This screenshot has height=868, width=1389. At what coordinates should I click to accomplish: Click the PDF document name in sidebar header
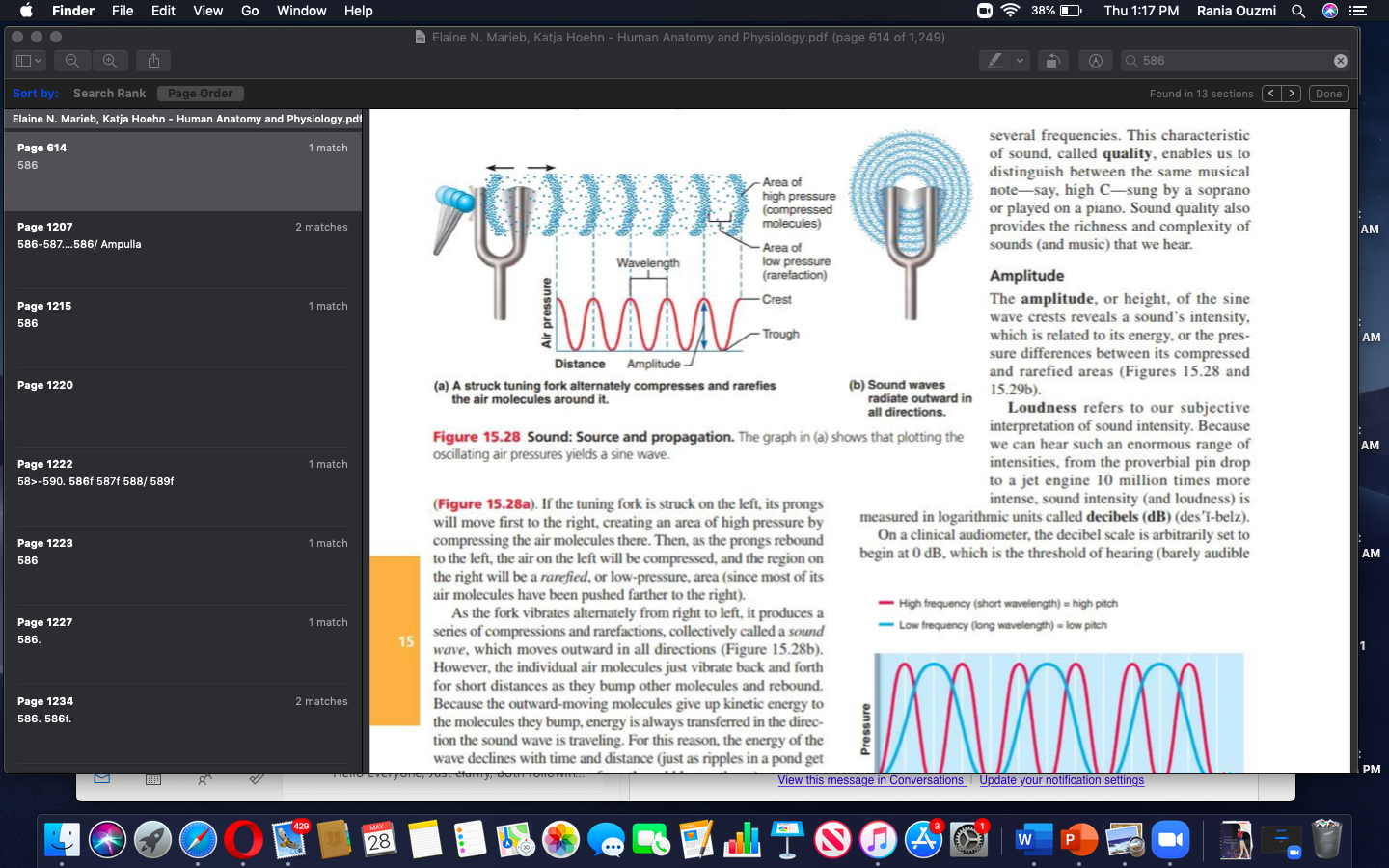[186, 119]
